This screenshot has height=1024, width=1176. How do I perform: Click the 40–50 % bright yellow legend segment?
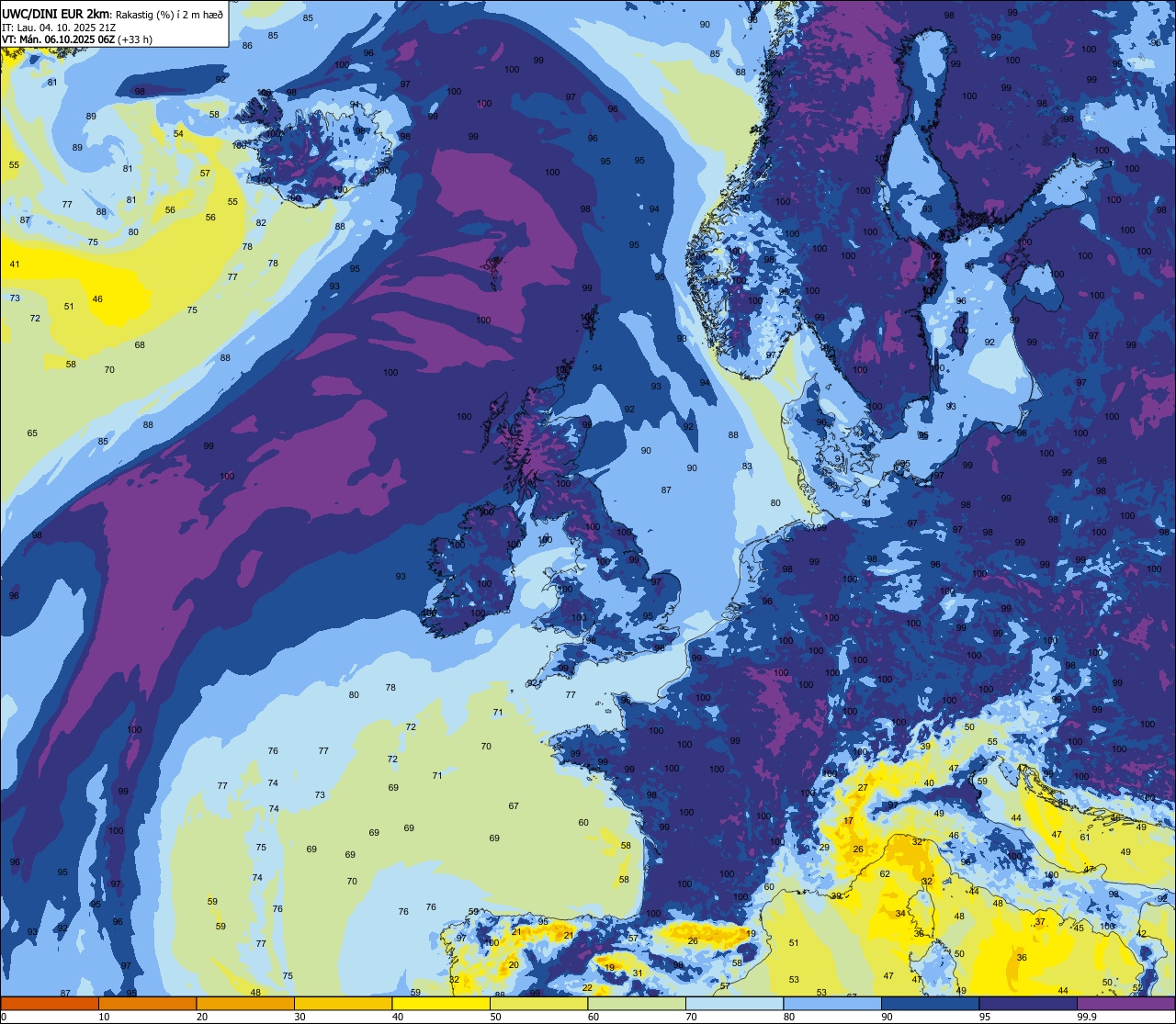[x=441, y=1003]
